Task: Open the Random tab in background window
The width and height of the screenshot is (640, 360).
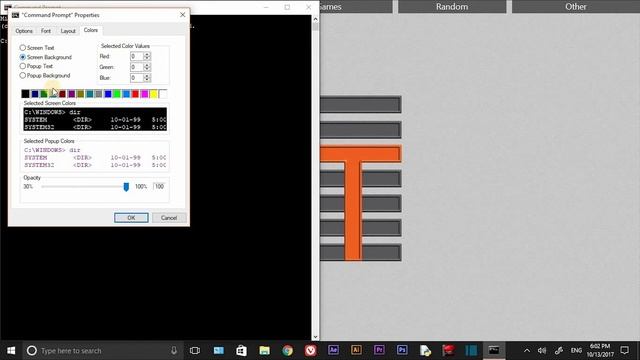Action: click(x=452, y=7)
